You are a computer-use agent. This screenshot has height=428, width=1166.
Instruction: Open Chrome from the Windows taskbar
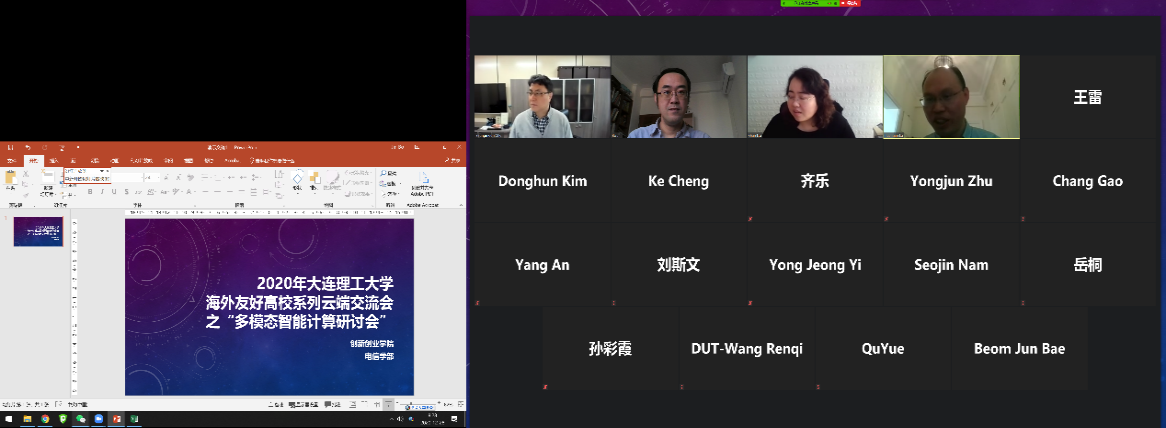(x=45, y=419)
